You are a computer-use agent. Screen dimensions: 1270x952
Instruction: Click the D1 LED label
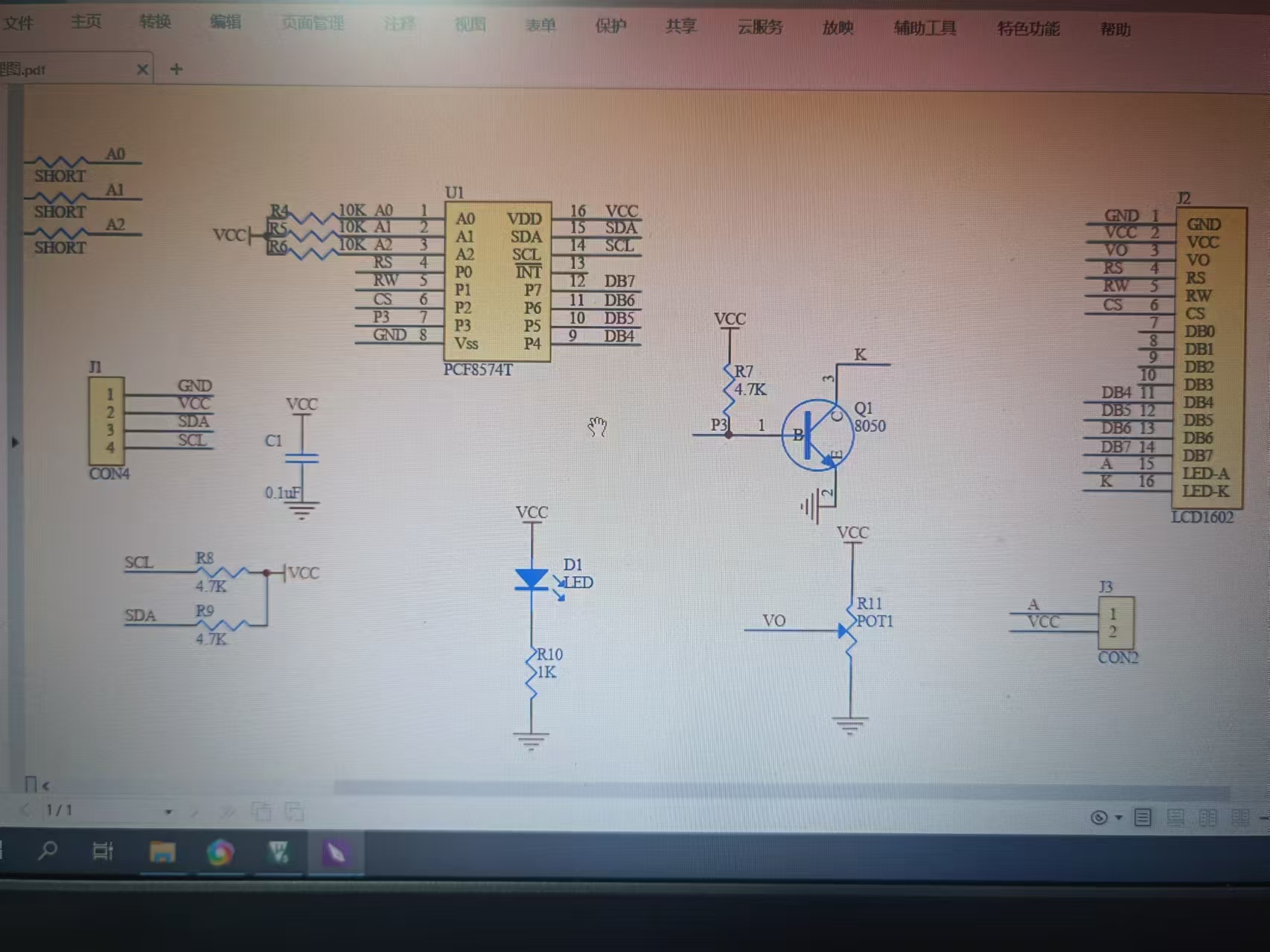click(x=578, y=573)
